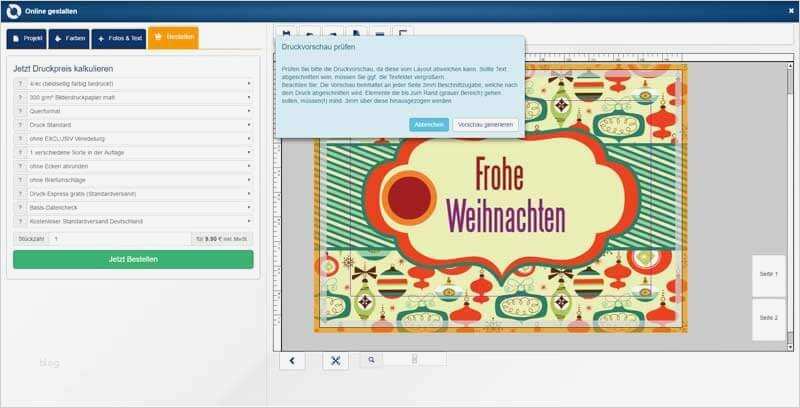This screenshot has width=800, height=408.
Task: Show help for Druck-Express gratis option
Action: point(20,194)
